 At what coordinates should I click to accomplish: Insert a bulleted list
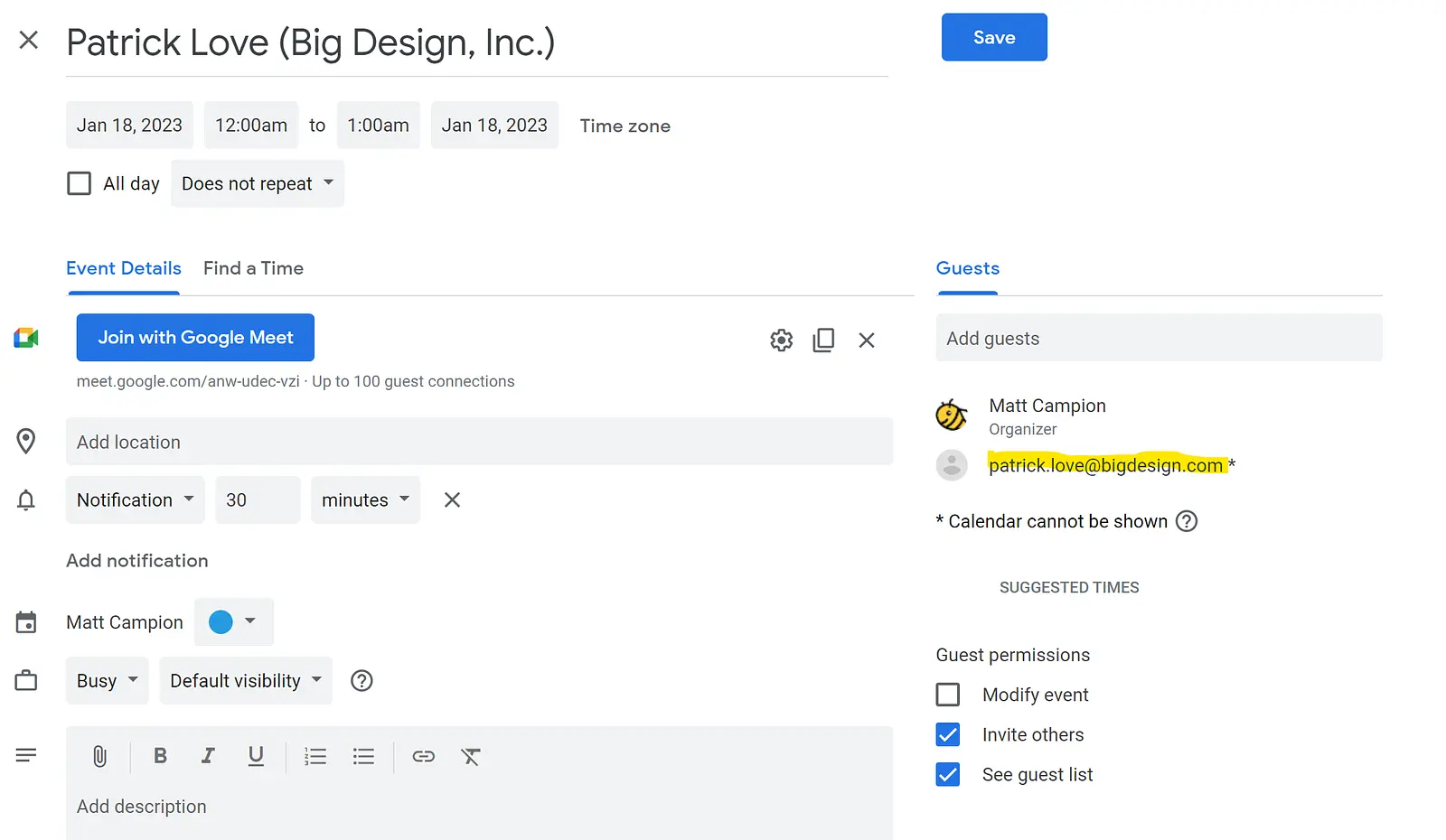pos(363,756)
